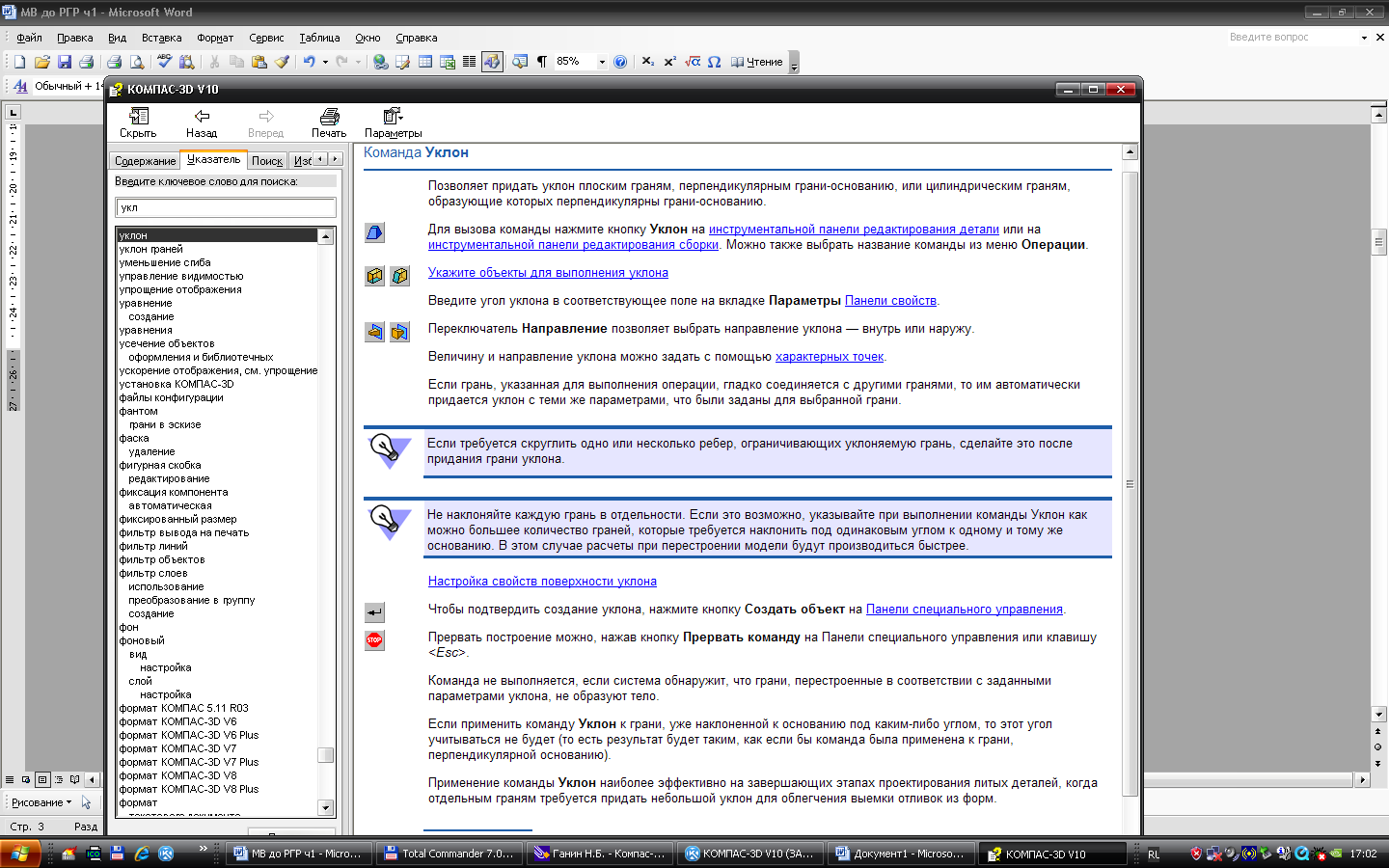Click the Tables and Borders icon
The image size is (1389, 868).
[x=403, y=62]
